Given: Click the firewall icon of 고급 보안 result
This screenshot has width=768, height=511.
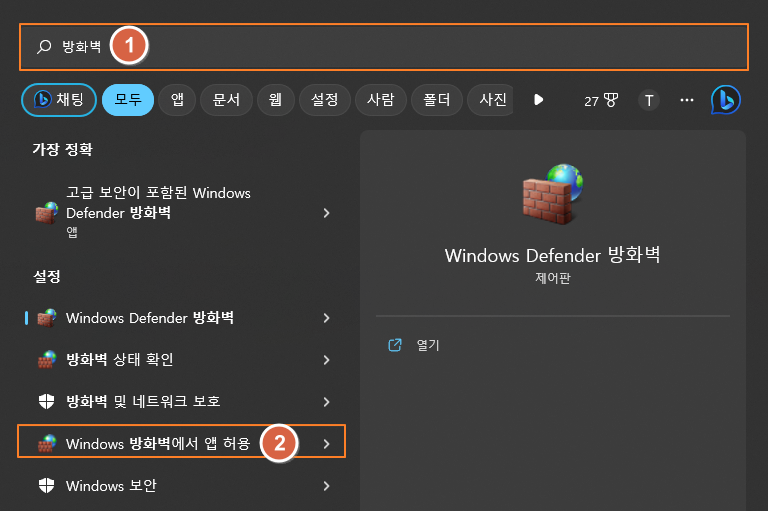Looking at the screenshot, I should tap(47, 213).
